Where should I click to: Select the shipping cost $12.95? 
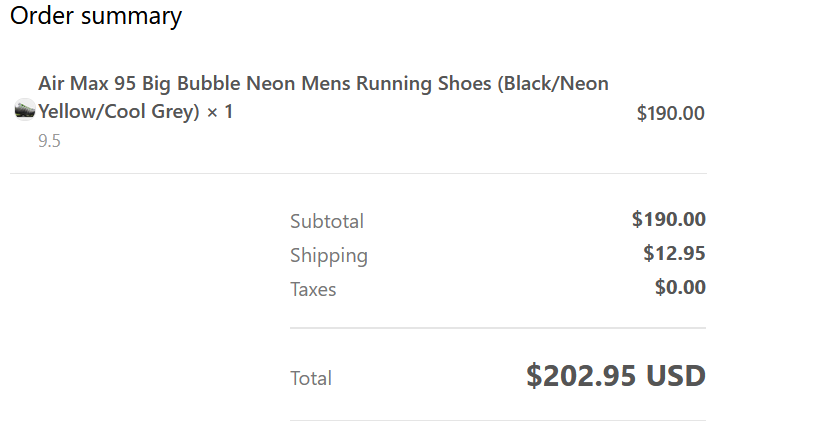[x=674, y=253]
